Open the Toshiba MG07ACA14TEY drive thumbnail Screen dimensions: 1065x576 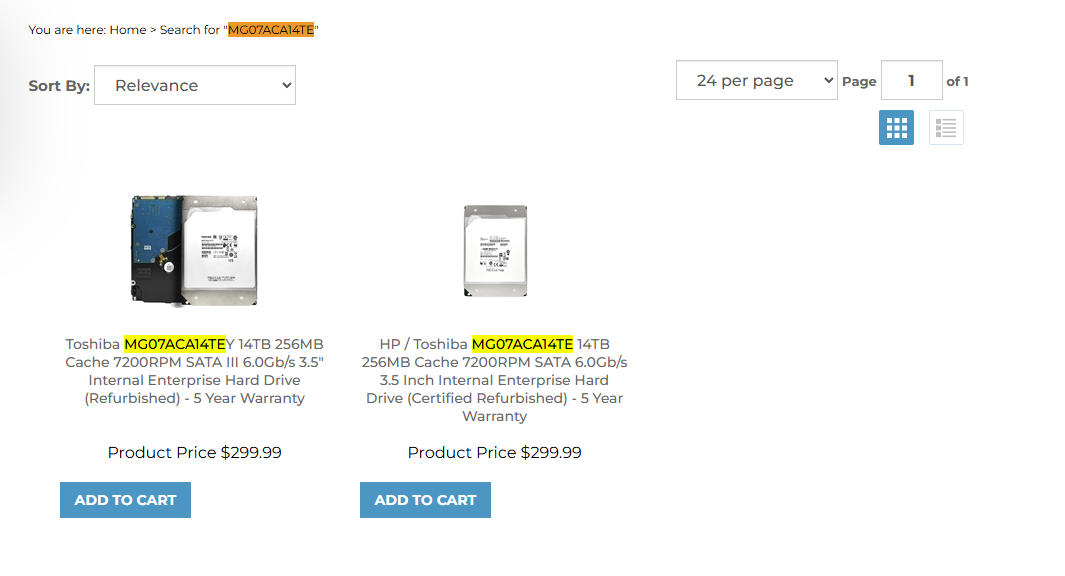click(x=195, y=250)
